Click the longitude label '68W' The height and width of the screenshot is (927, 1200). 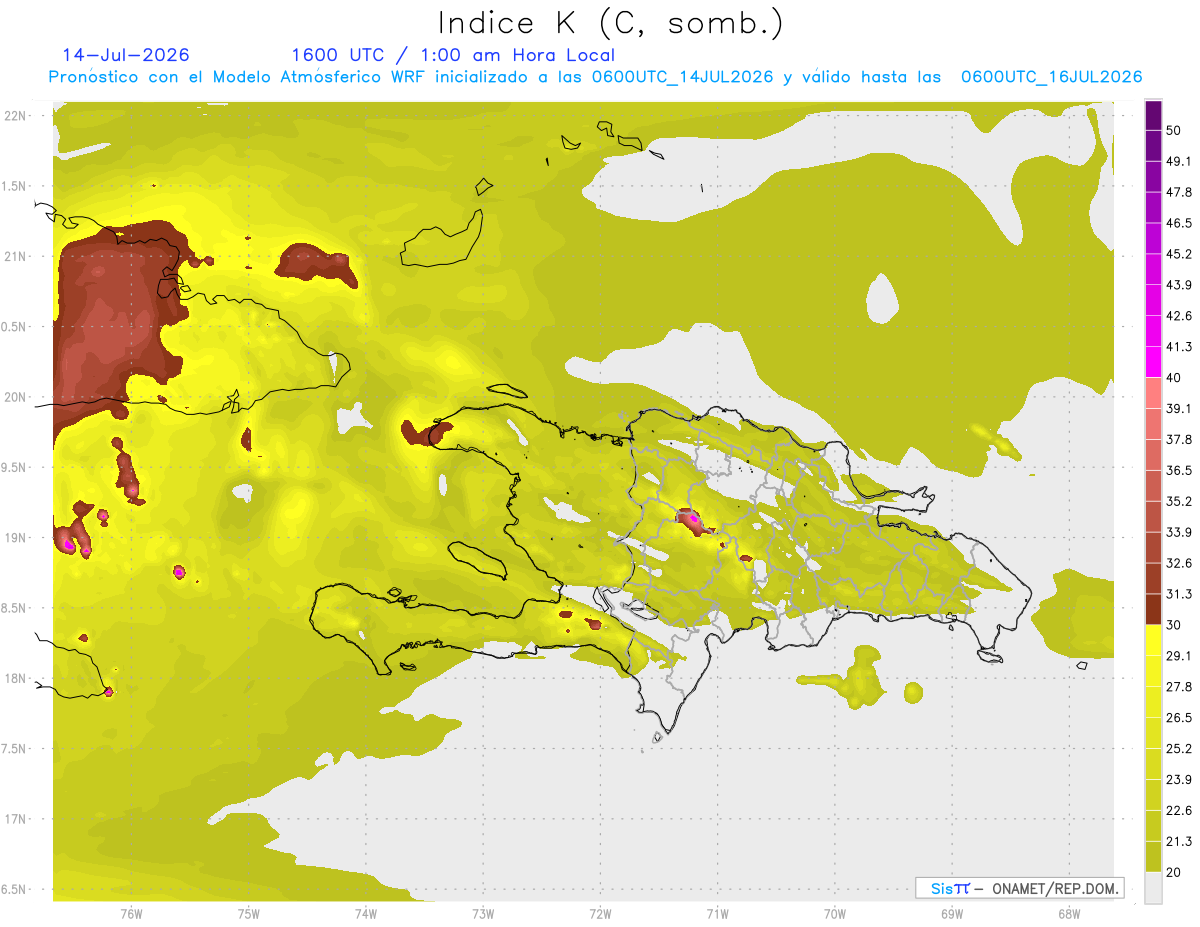[x=1069, y=913]
